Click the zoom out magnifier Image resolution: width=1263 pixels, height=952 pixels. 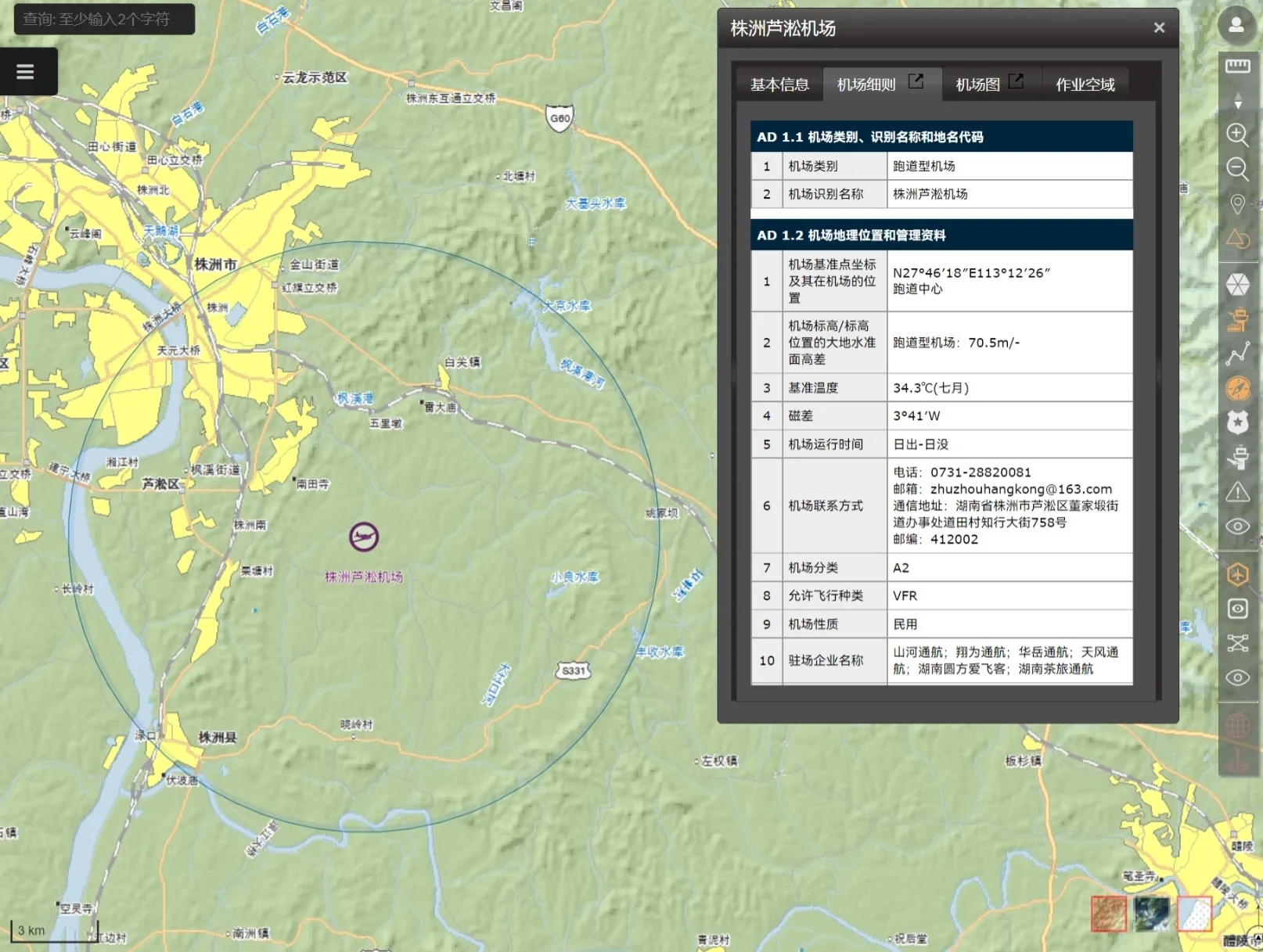[1237, 169]
